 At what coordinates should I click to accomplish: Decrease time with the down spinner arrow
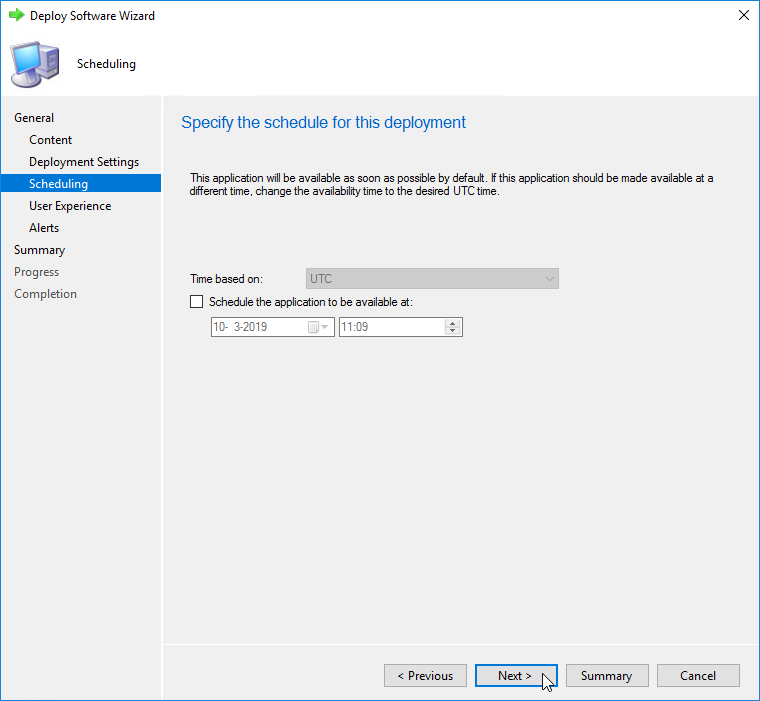(x=453, y=331)
